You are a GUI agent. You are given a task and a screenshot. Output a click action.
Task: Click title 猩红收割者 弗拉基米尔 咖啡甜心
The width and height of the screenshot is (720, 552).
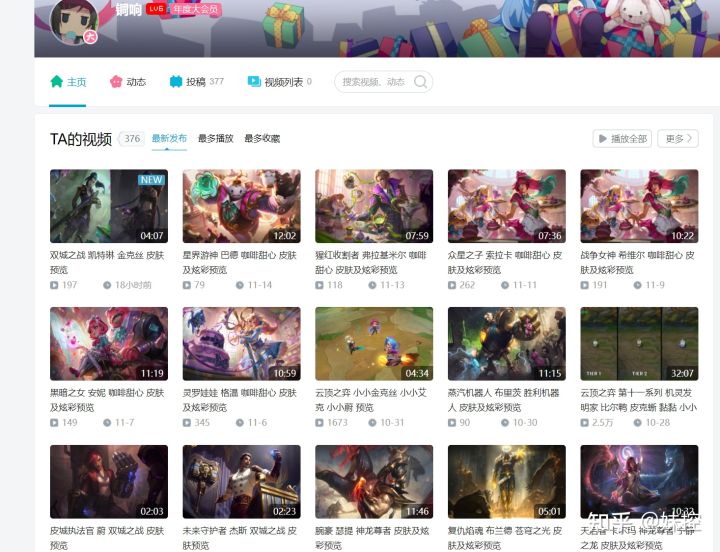[x=371, y=262]
